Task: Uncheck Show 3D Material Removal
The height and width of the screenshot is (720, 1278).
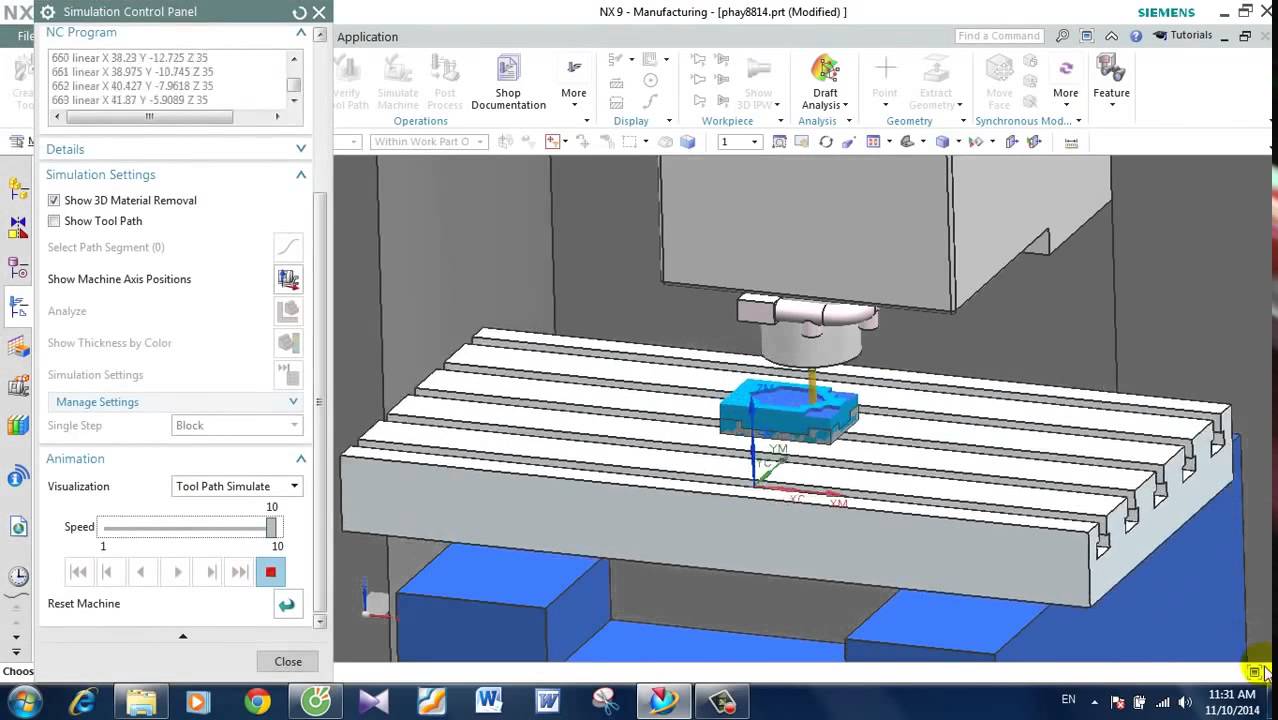Action: tap(54, 200)
